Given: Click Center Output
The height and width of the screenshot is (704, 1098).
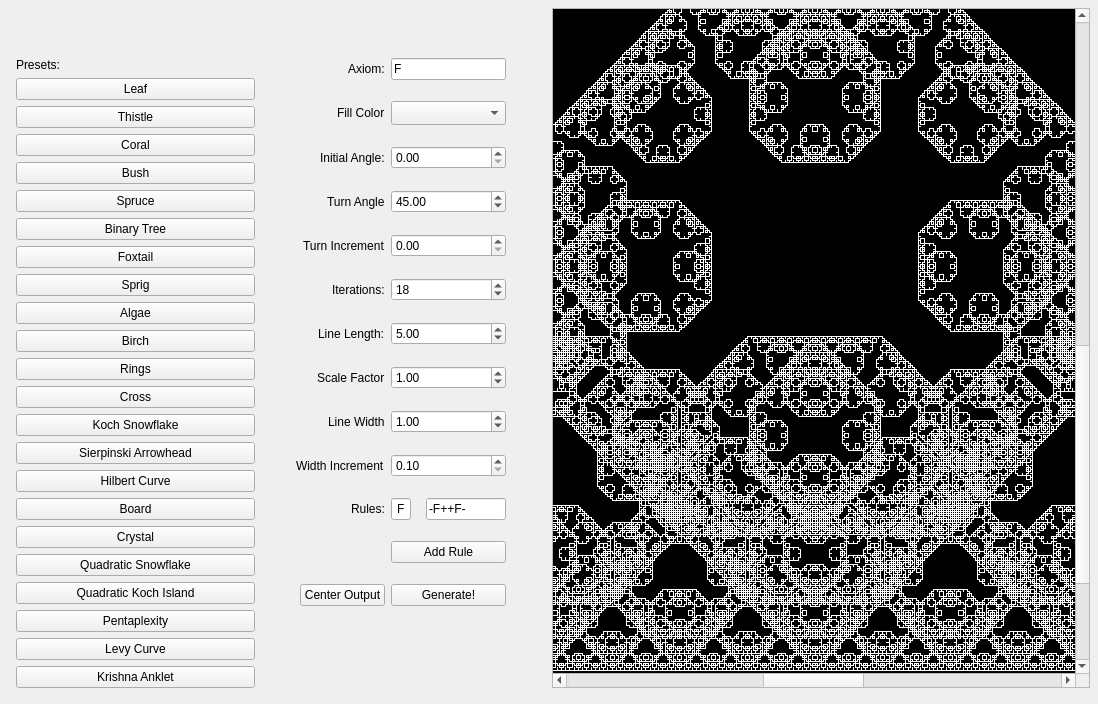Looking at the screenshot, I should click(342, 595).
